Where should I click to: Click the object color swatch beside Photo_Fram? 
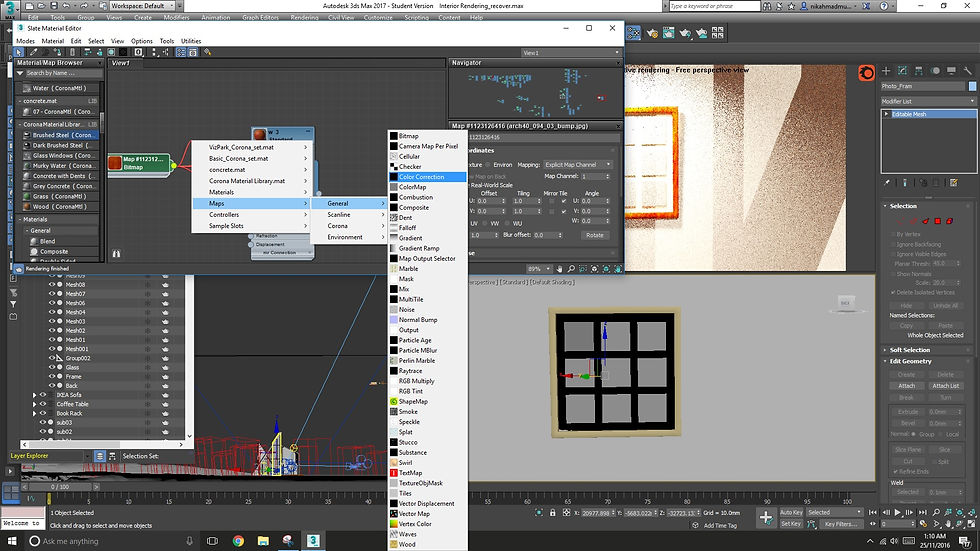coord(972,86)
